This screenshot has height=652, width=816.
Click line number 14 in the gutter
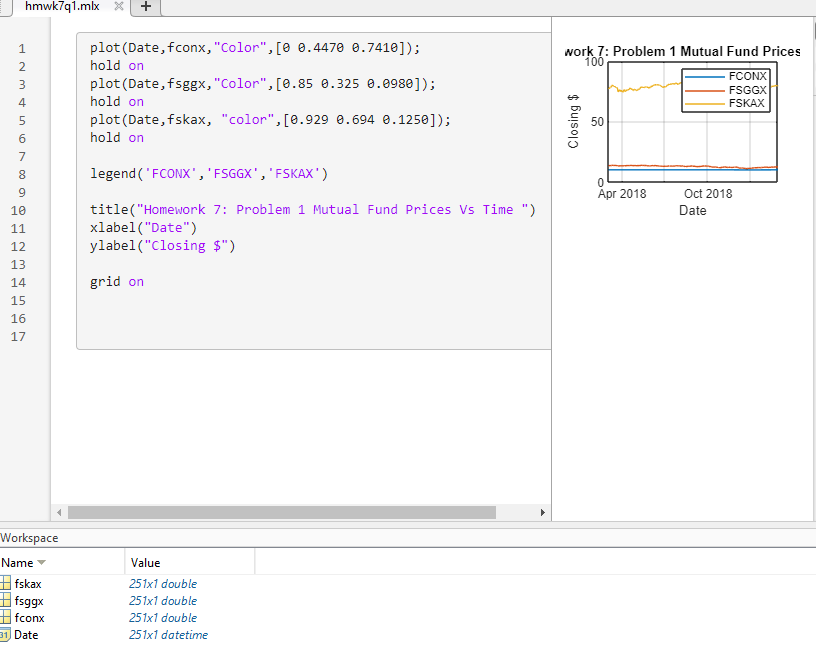click(18, 283)
